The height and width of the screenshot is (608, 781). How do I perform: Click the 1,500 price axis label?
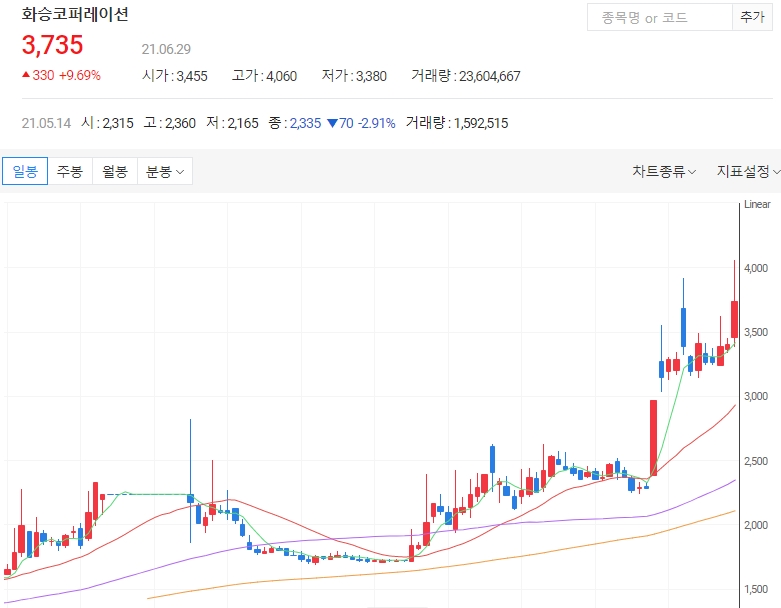pos(756,589)
